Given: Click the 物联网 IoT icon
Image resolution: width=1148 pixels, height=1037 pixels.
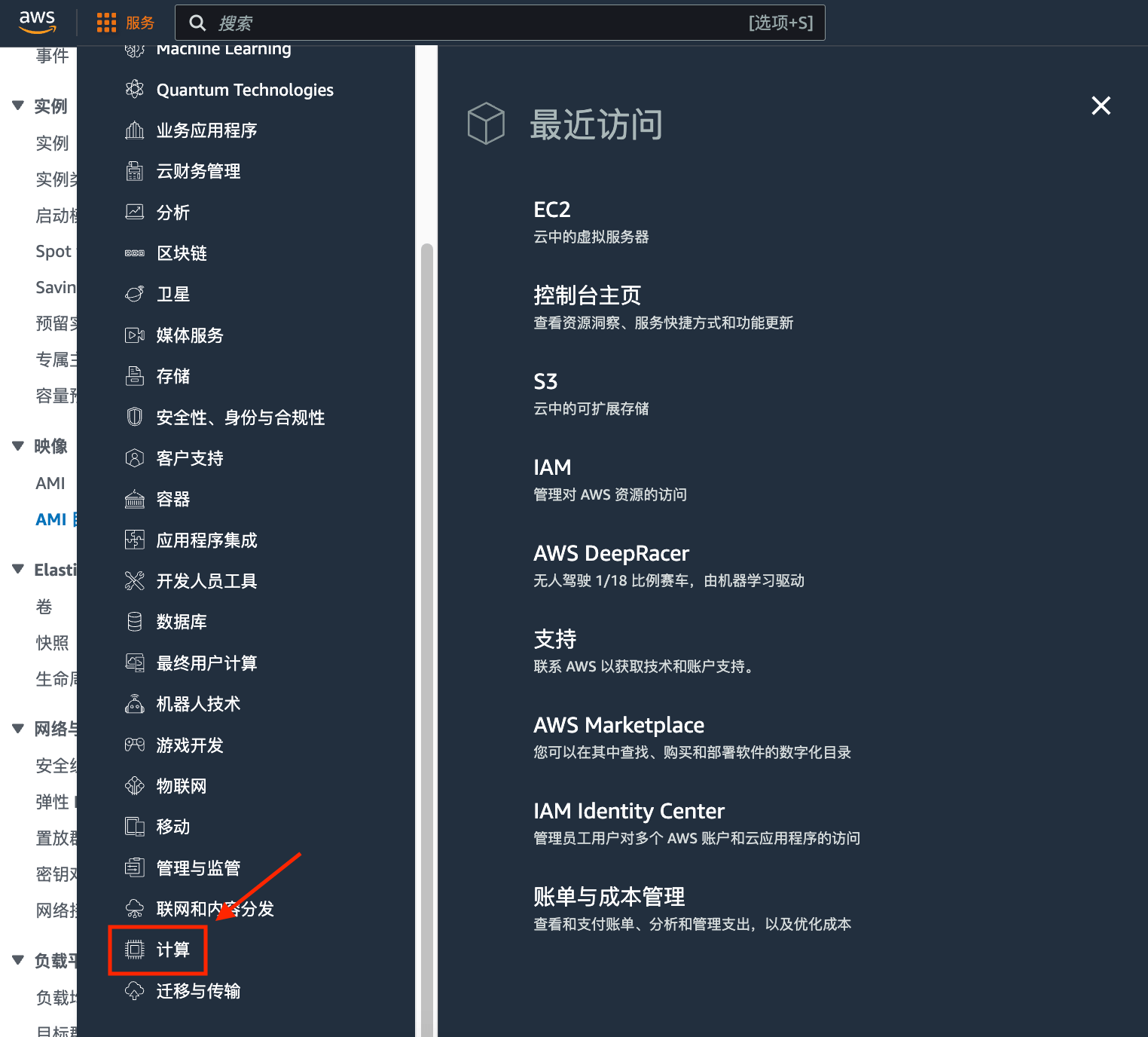Looking at the screenshot, I should pos(135,786).
